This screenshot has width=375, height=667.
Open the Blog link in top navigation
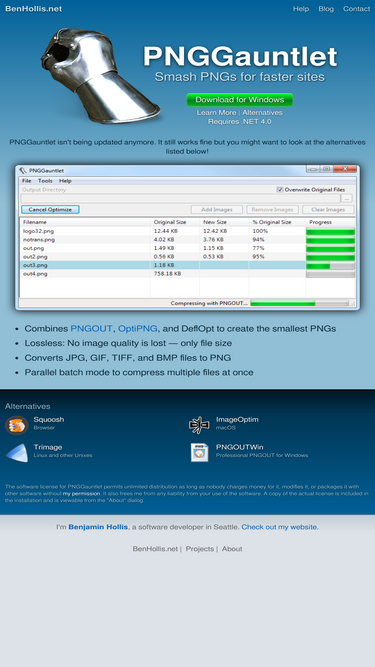point(326,9)
